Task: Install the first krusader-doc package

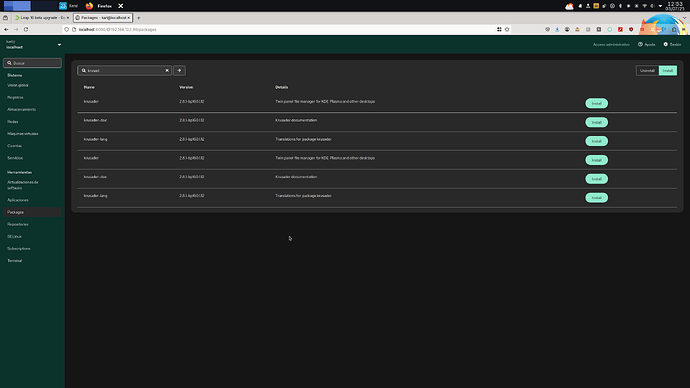Action: pyautogui.click(x=596, y=122)
